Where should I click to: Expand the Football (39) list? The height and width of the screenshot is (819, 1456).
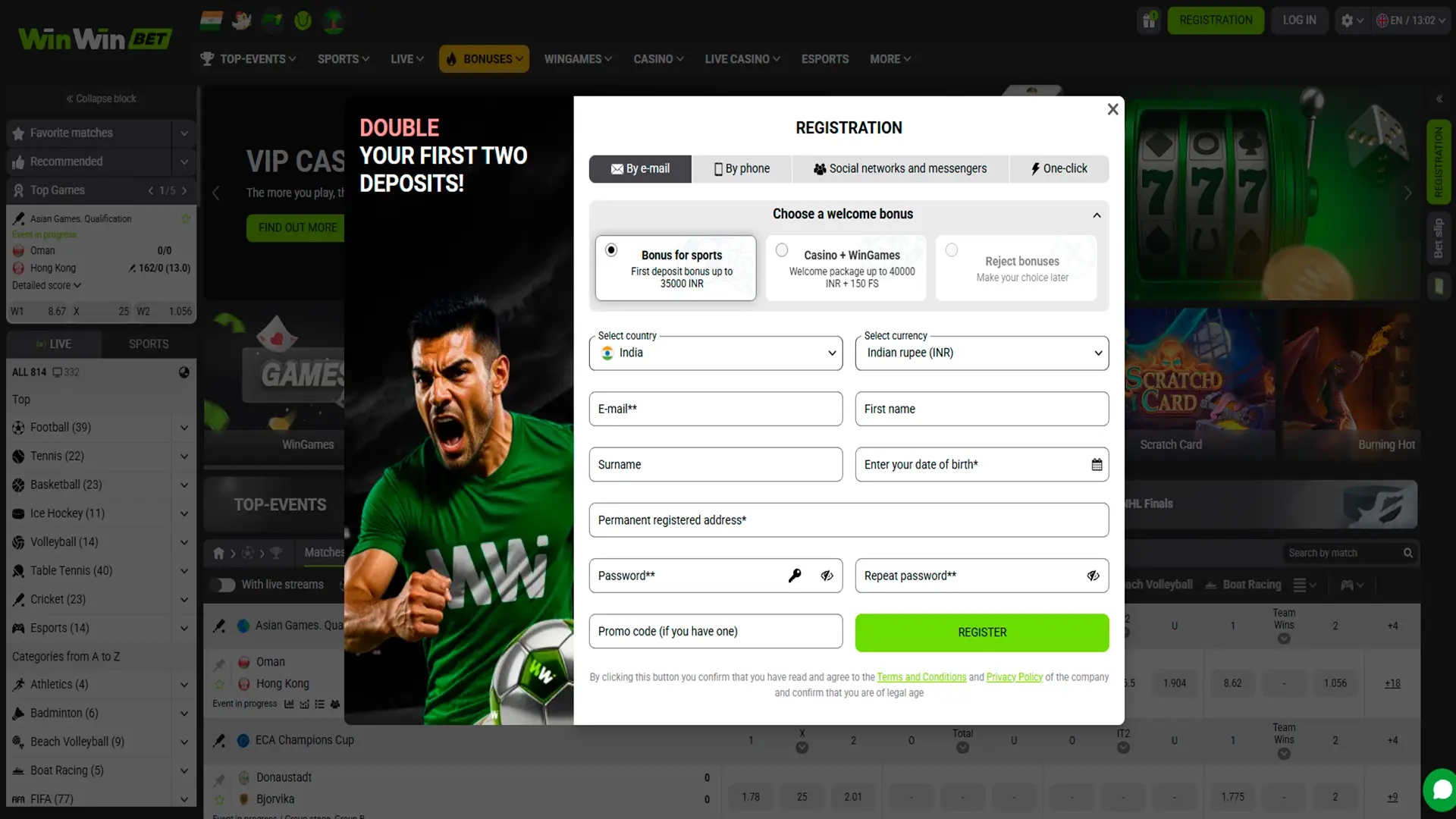(x=184, y=428)
